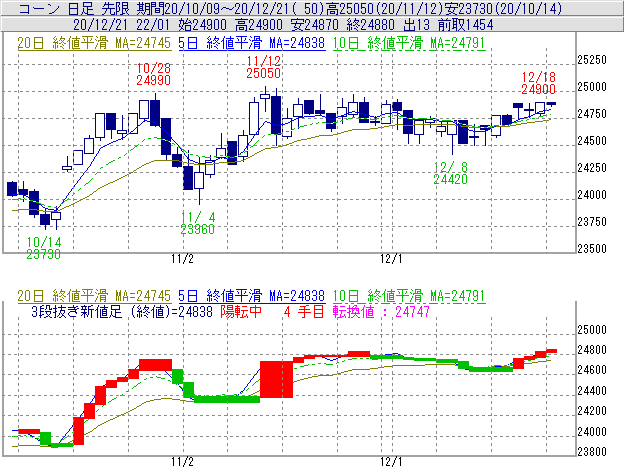This screenshot has width=624, height=473.
Task: Click the magenta 転換値:24747 label
Action: [x=381, y=311]
